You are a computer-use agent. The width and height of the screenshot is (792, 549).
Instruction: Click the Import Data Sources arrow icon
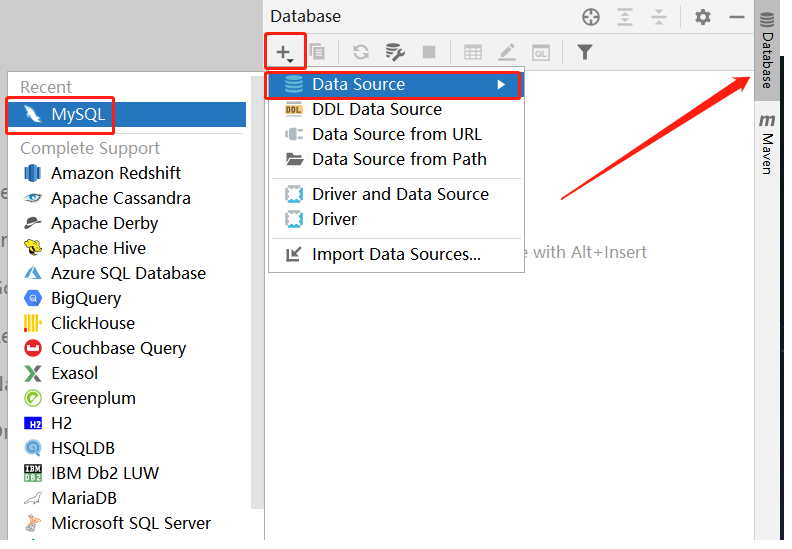tap(293, 255)
